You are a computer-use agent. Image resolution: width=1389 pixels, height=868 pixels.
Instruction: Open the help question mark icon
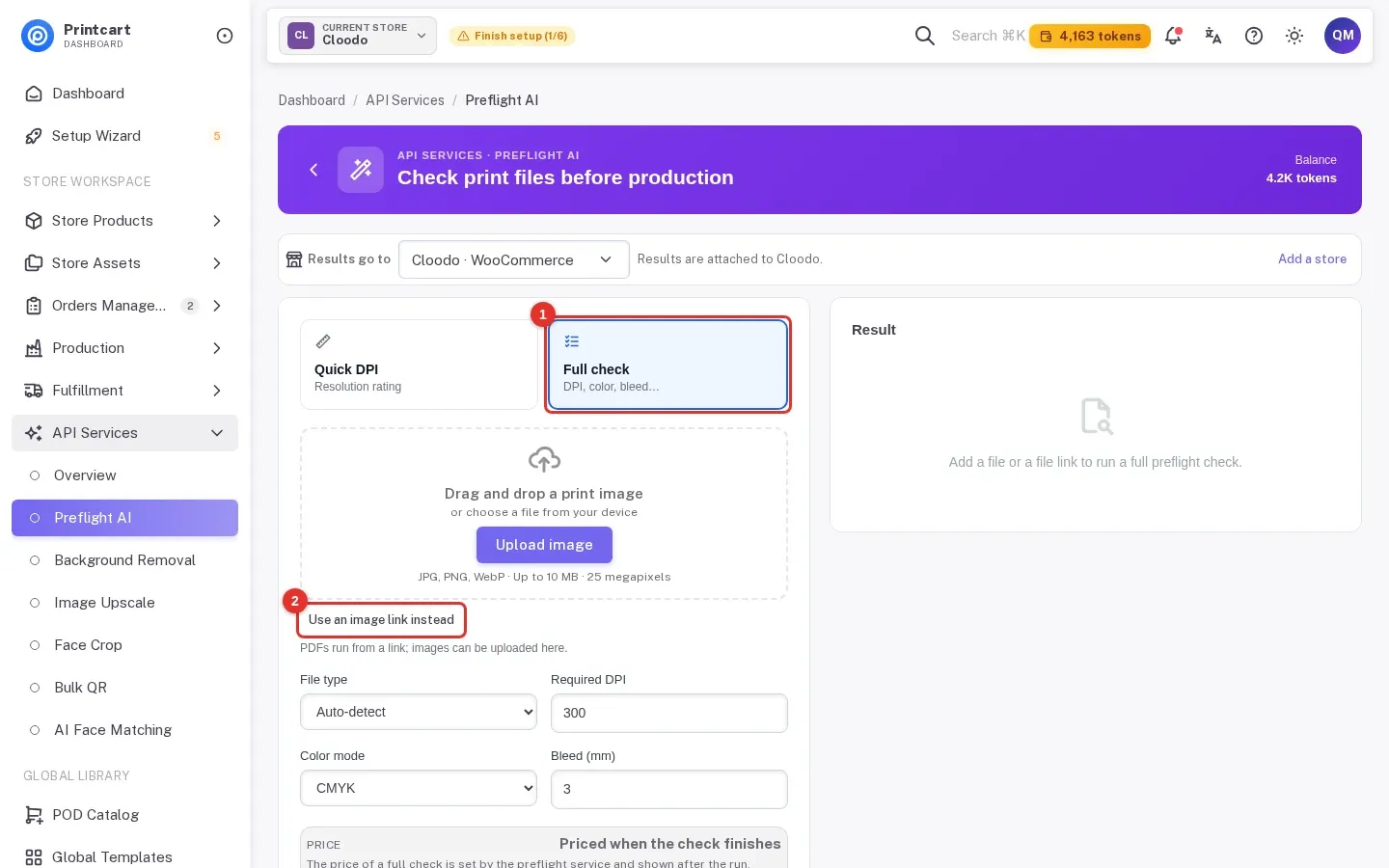(x=1254, y=36)
